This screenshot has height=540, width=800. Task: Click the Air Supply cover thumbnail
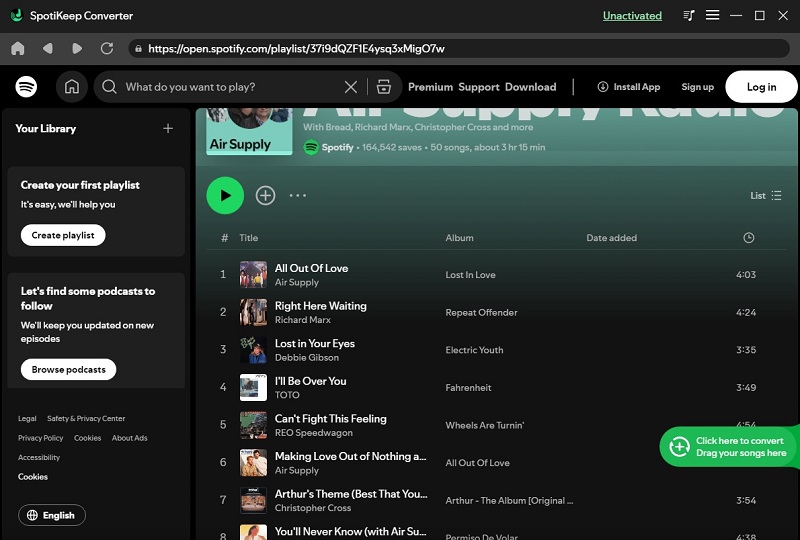(x=249, y=130)
